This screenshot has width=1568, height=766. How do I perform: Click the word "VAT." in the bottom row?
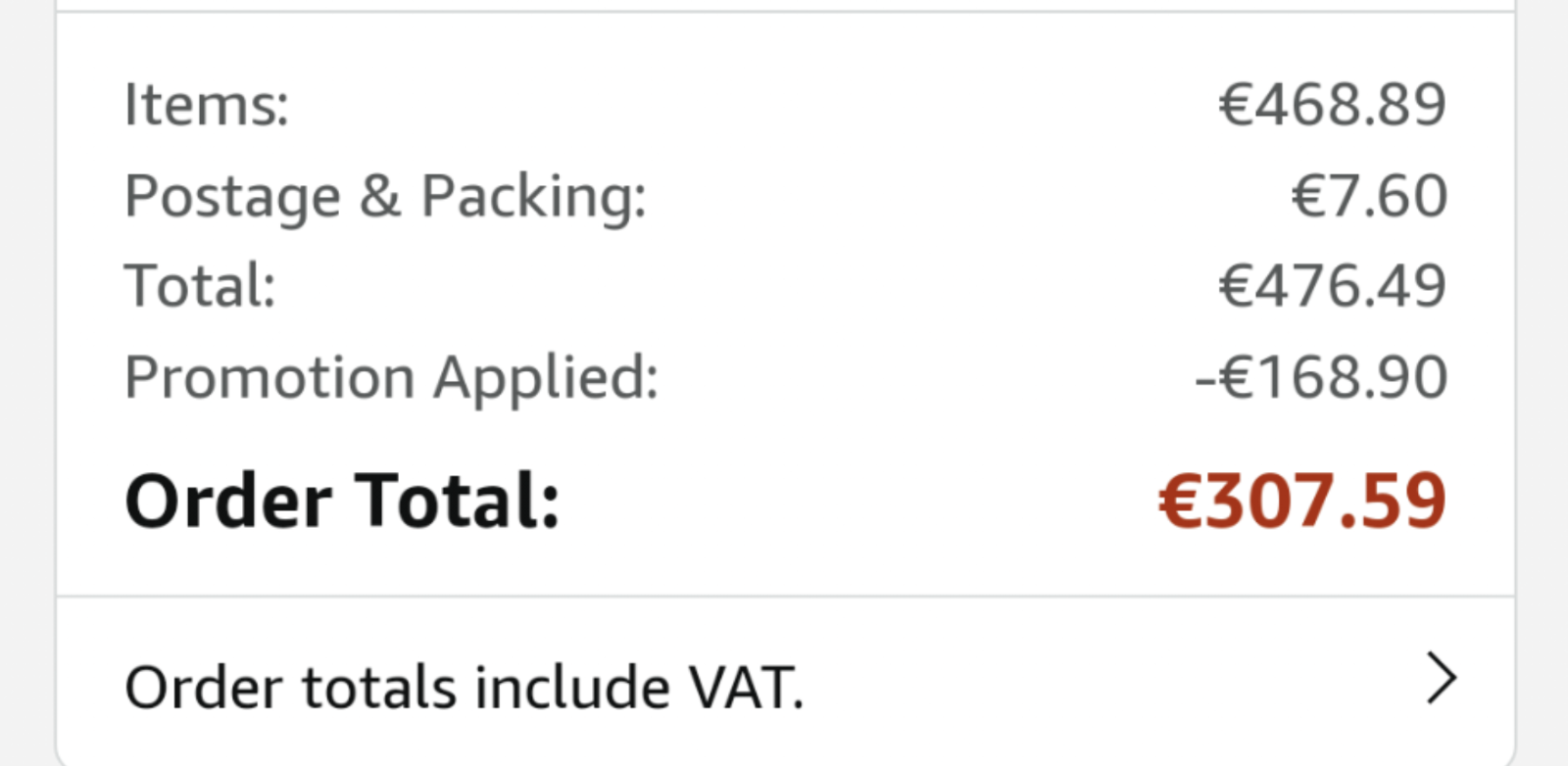tap(746, 687)
